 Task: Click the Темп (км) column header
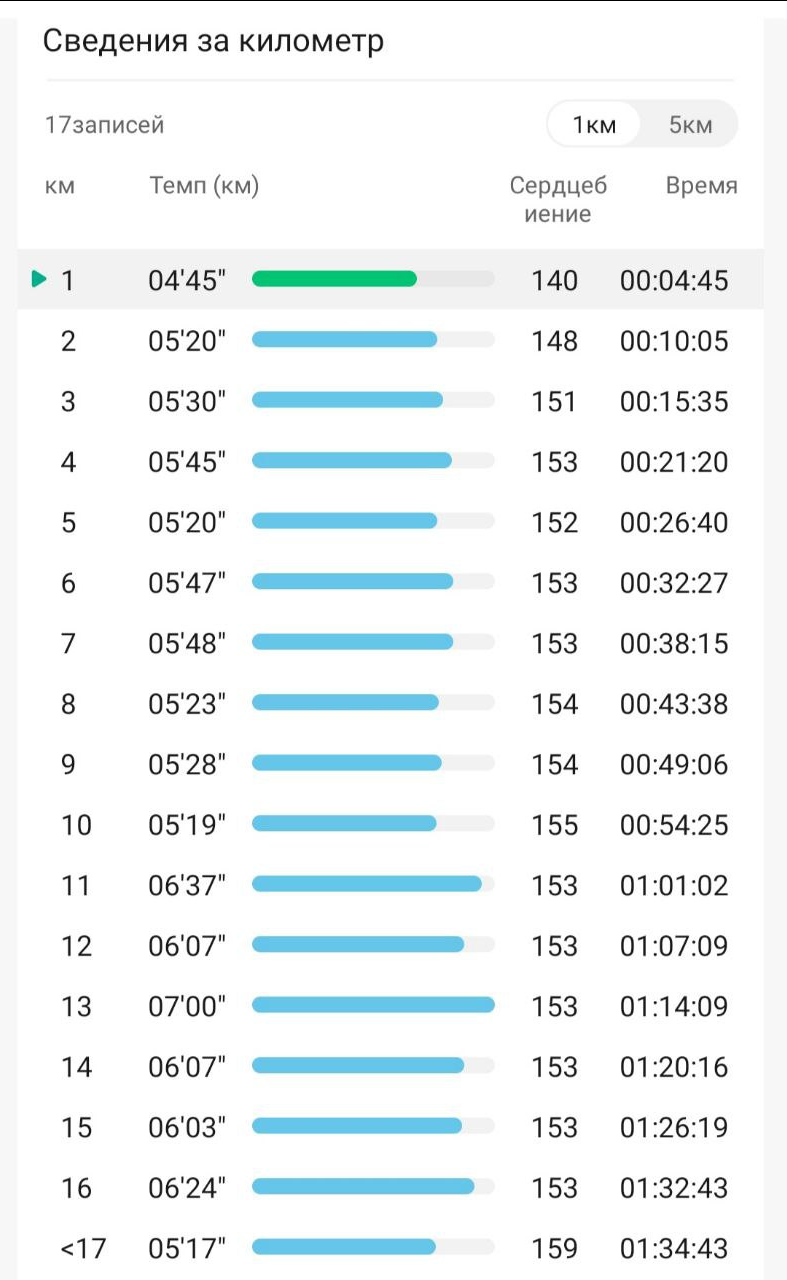point(204,186)
